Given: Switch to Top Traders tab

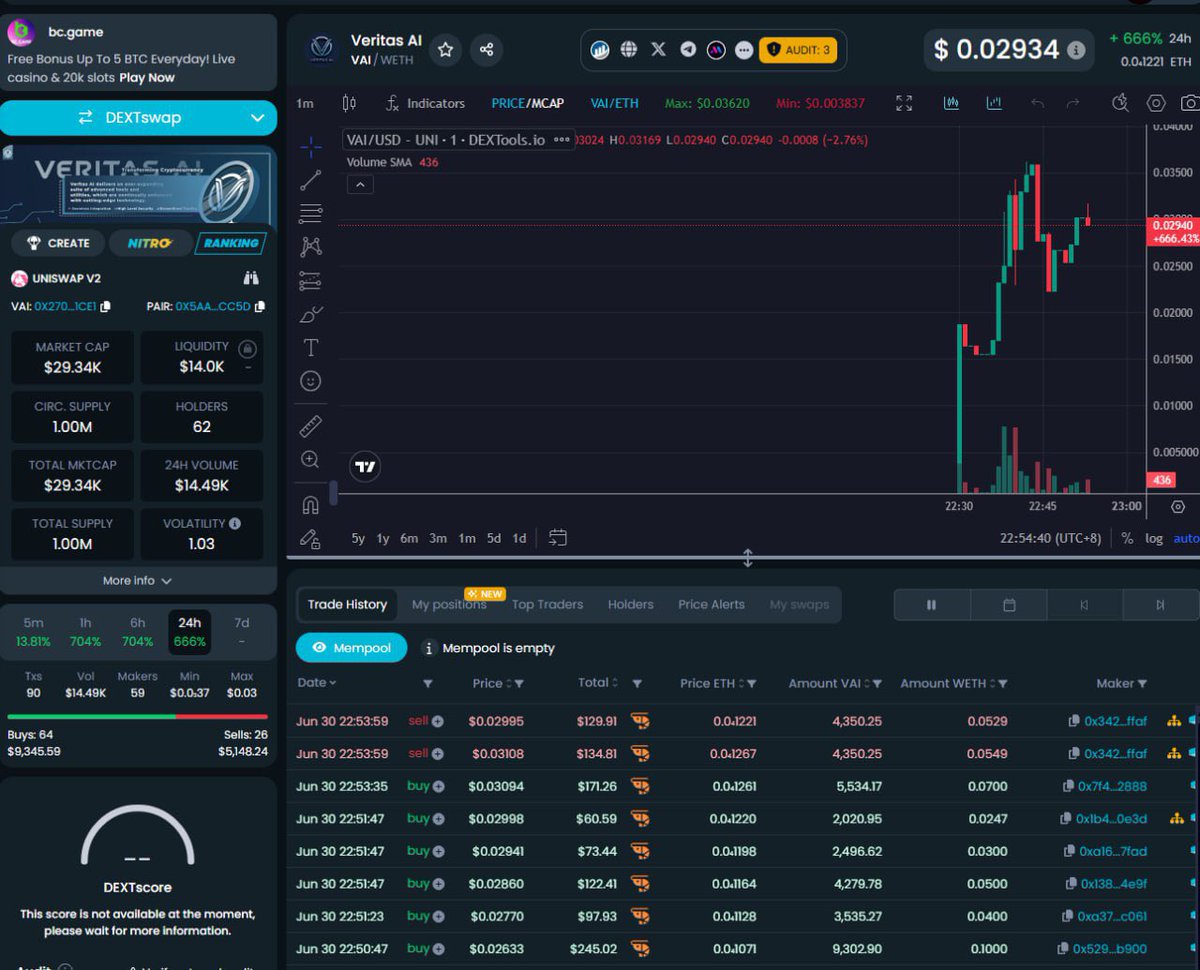Looking at the screenshot, I should tap(547, 604).
